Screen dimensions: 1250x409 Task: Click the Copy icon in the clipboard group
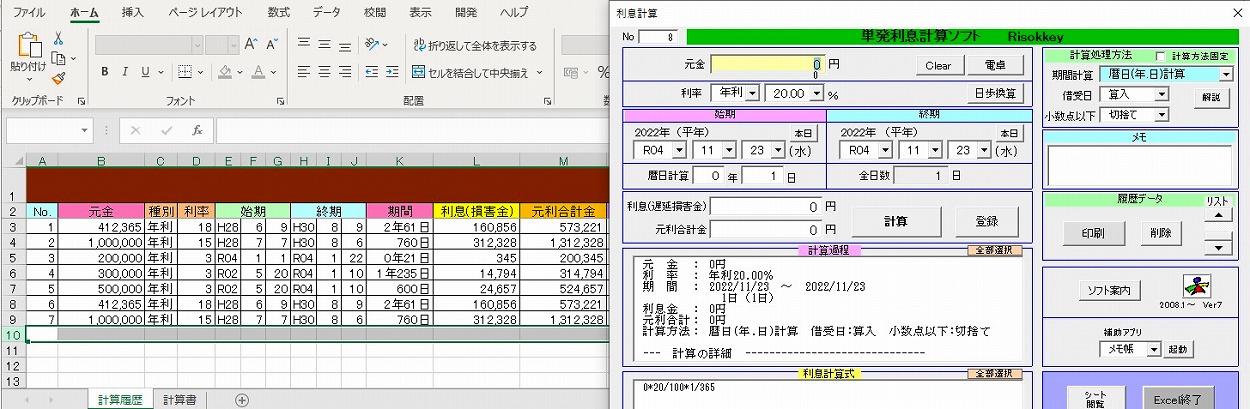[58, 57]
